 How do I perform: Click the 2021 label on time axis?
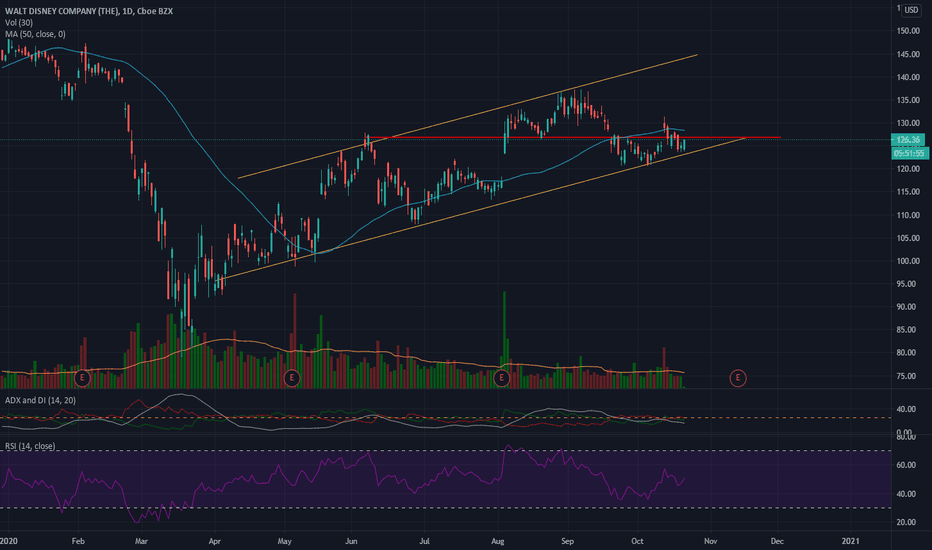851,541
